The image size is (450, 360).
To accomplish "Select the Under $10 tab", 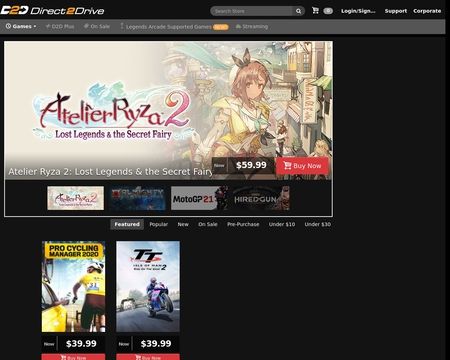I will [282, 224].
